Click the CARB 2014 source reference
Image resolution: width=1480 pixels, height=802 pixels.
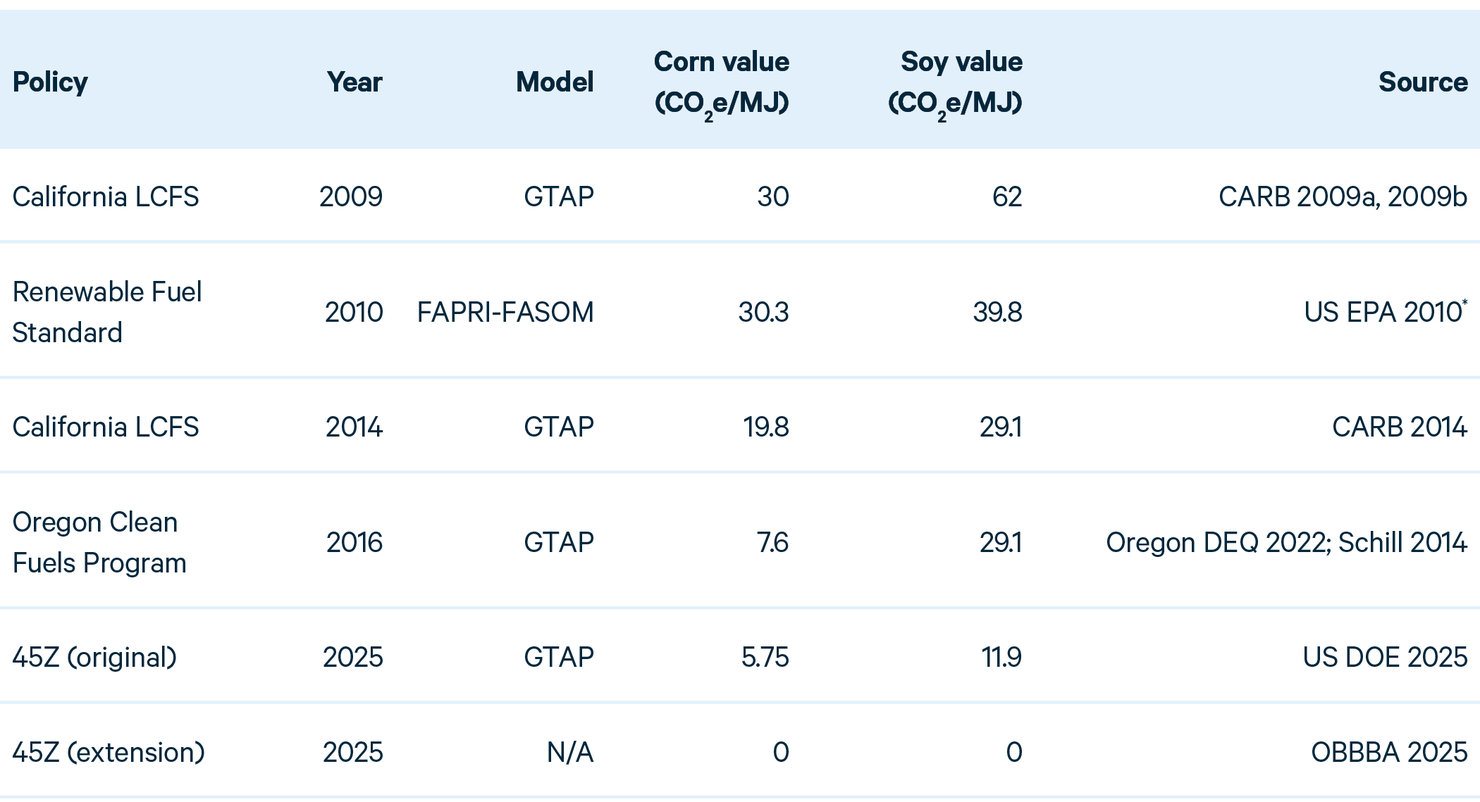click(x=1399, y=427)
